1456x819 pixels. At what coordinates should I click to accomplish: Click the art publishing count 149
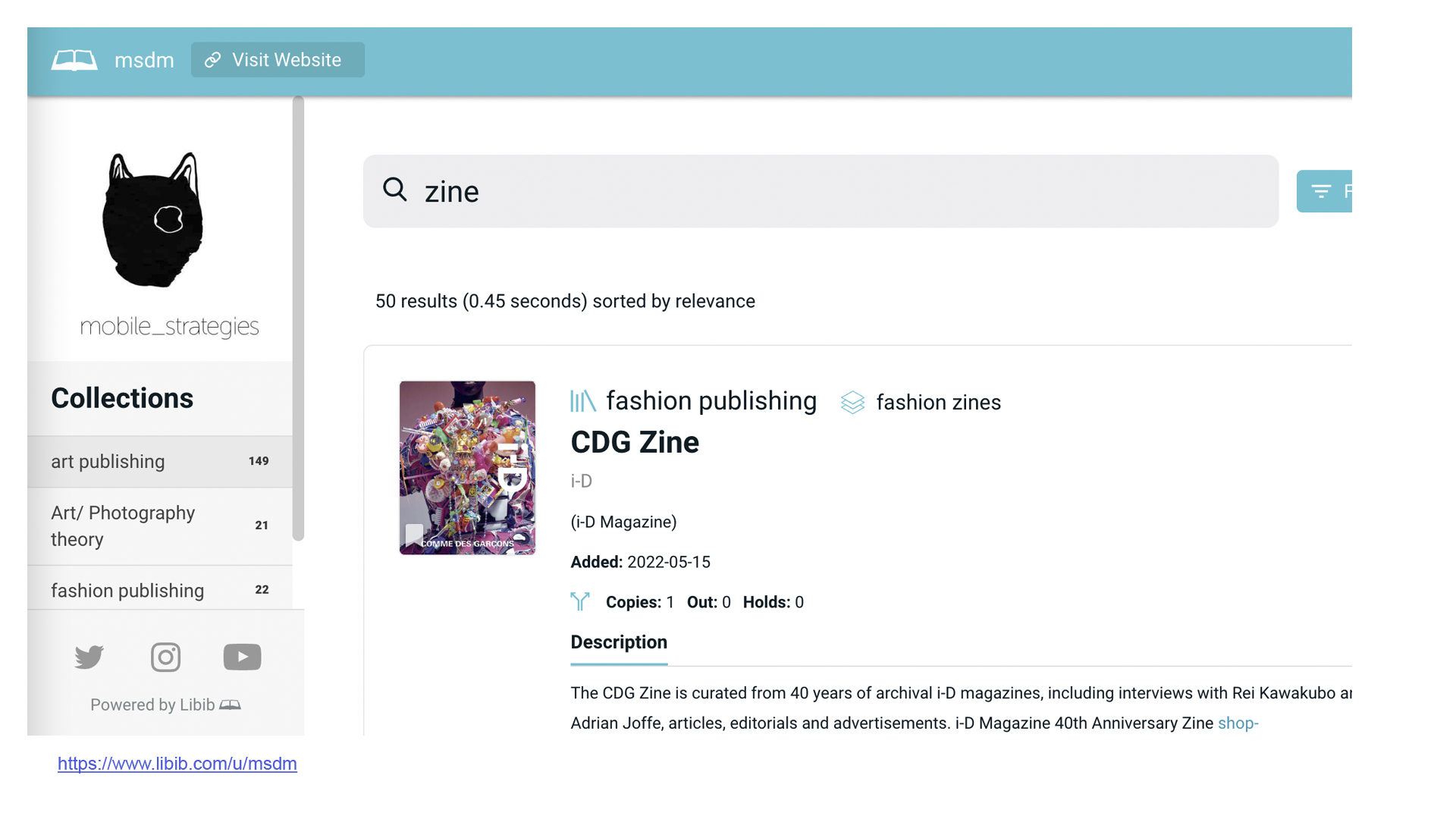[259, 461]
